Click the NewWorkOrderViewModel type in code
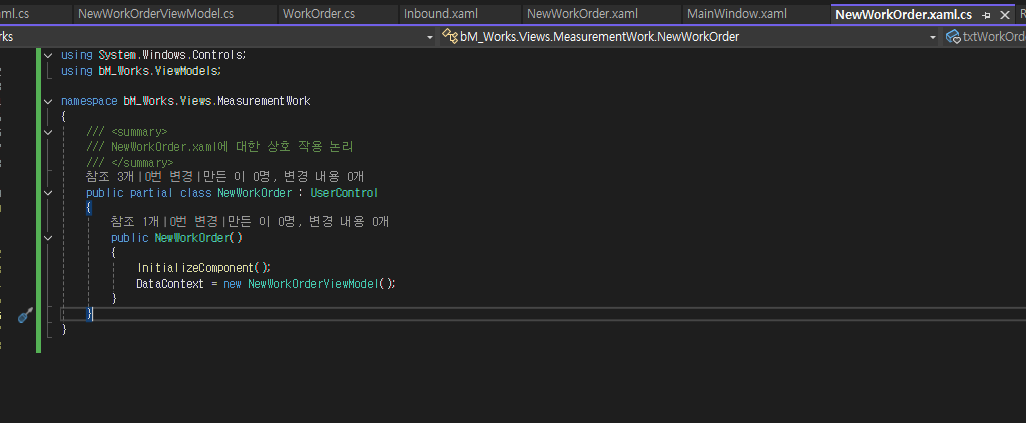This screenshot has height=423, width=1026. [313, 284]
